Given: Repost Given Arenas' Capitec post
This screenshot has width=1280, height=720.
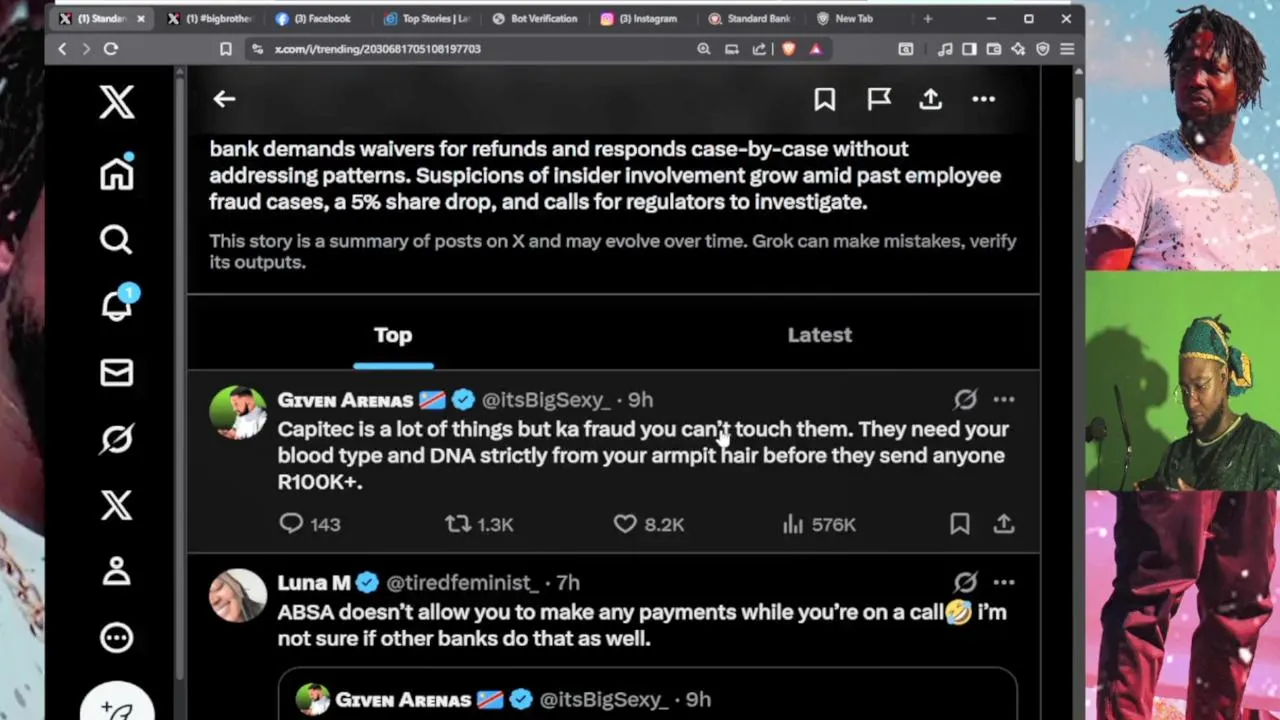Looking at the screenshot, I should point(458,524).
